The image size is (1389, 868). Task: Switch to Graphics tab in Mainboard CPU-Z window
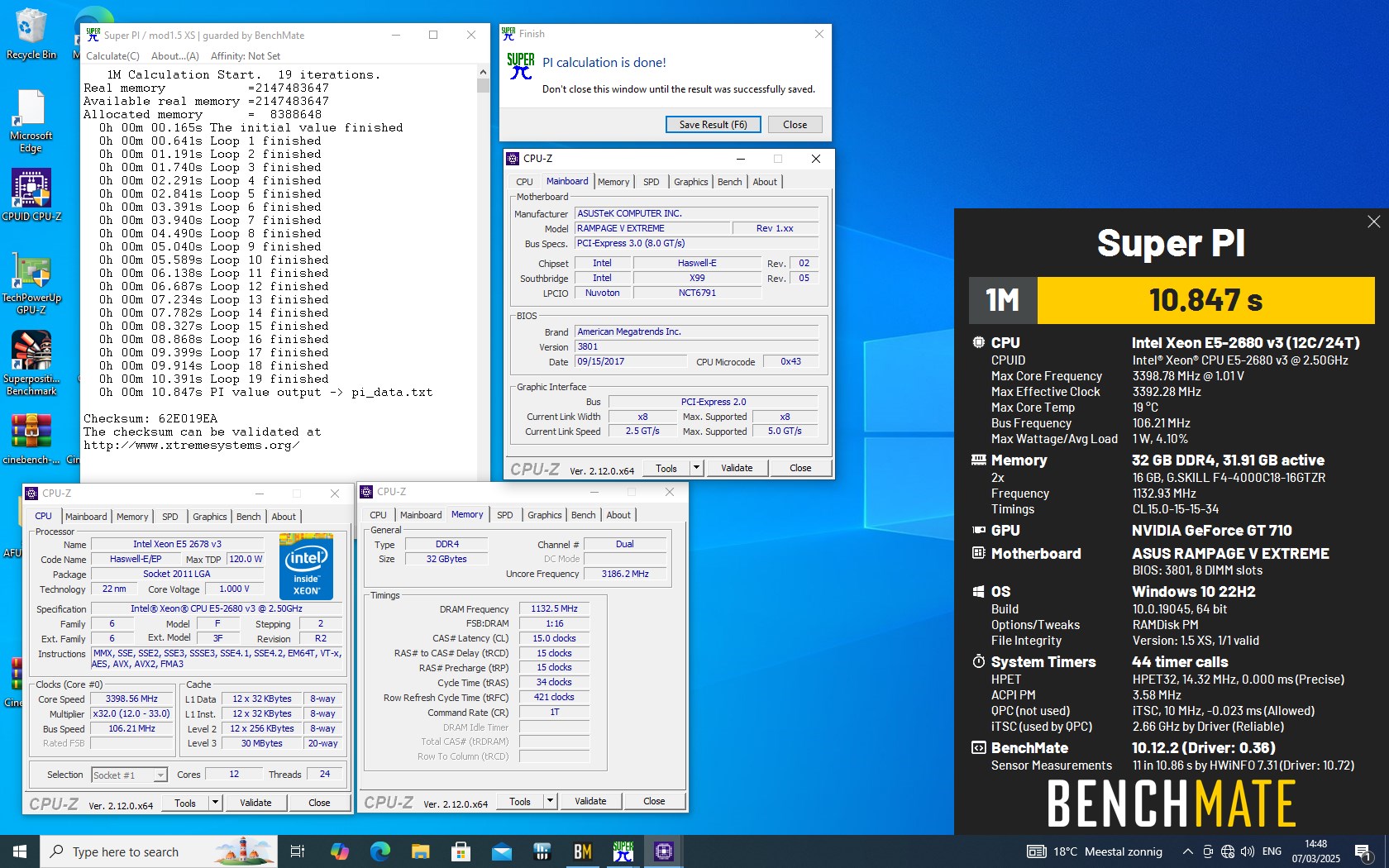pyautogui.click(x=691, y=182)
